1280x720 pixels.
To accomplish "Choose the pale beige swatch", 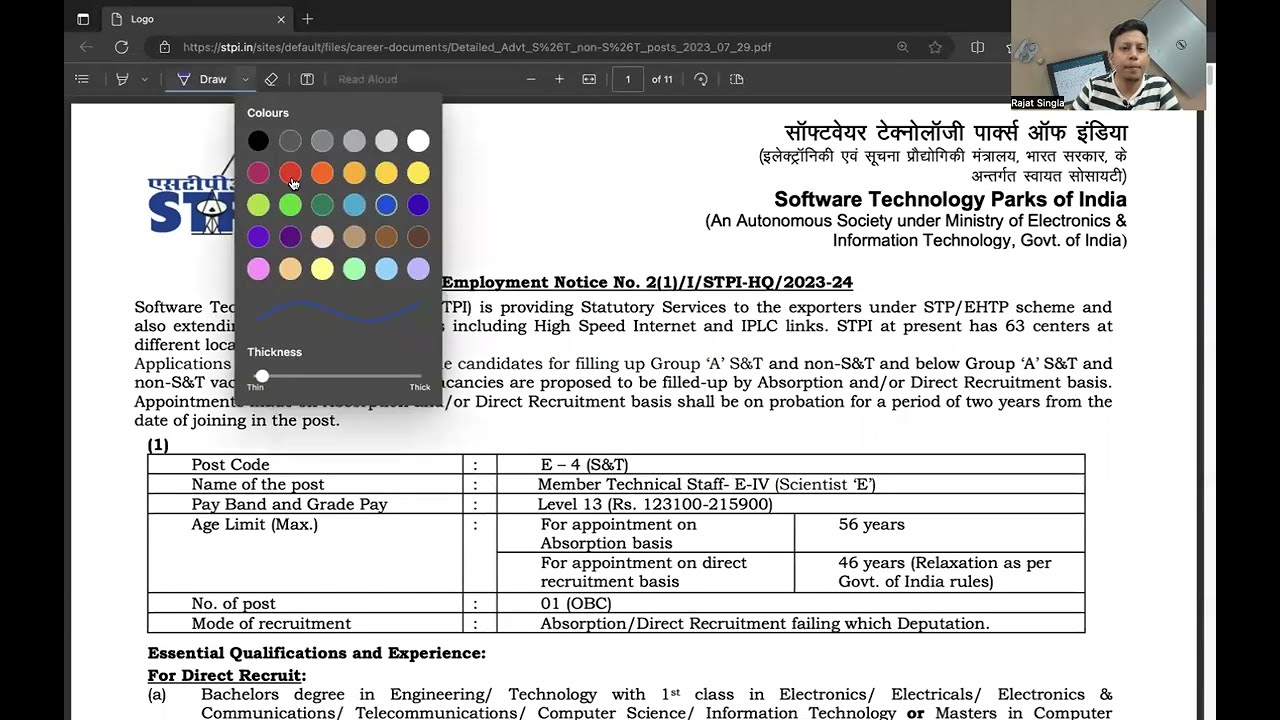I will click(x=322, y=237).
